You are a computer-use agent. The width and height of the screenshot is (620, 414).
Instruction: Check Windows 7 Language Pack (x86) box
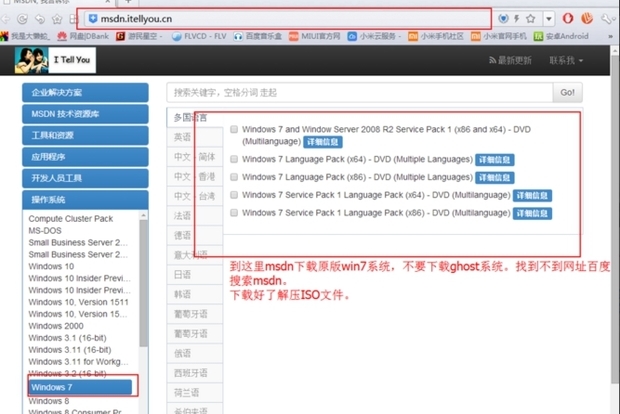[x=234, y=177]
